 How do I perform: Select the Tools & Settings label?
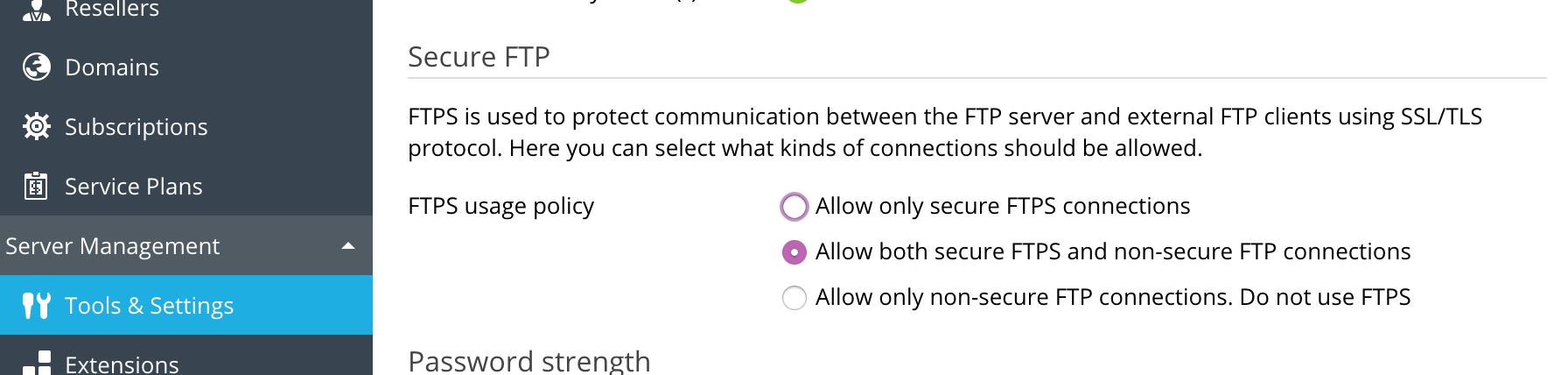150,306
